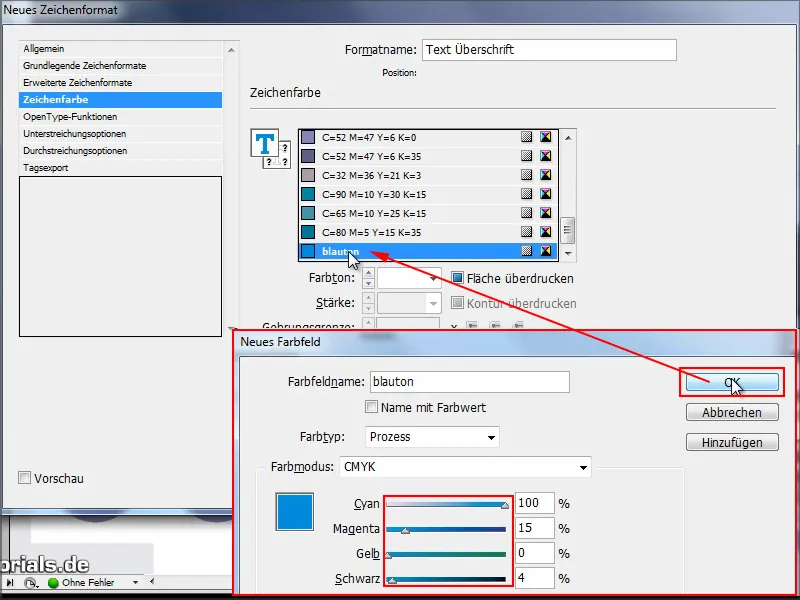Click the CMYK mode icon for C=52 M=47 Y=6 K=0
Viewport: 800px width, 600px height.
point(545,137)
